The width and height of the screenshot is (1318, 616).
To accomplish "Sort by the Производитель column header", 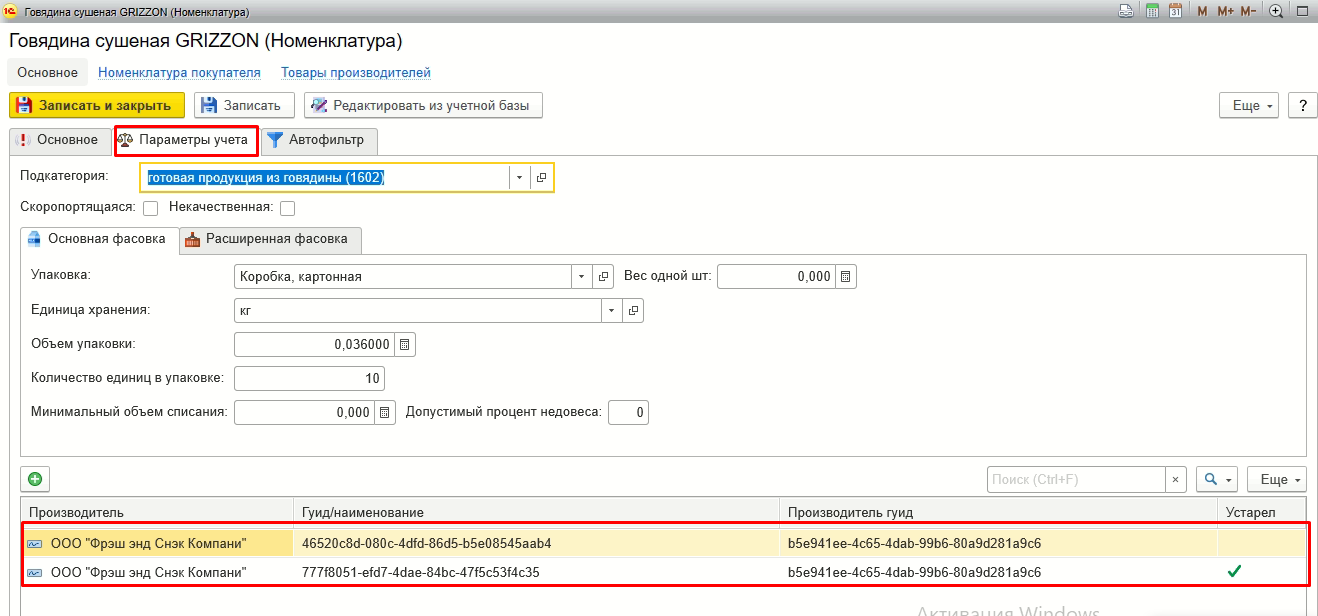I will (157, 512).
